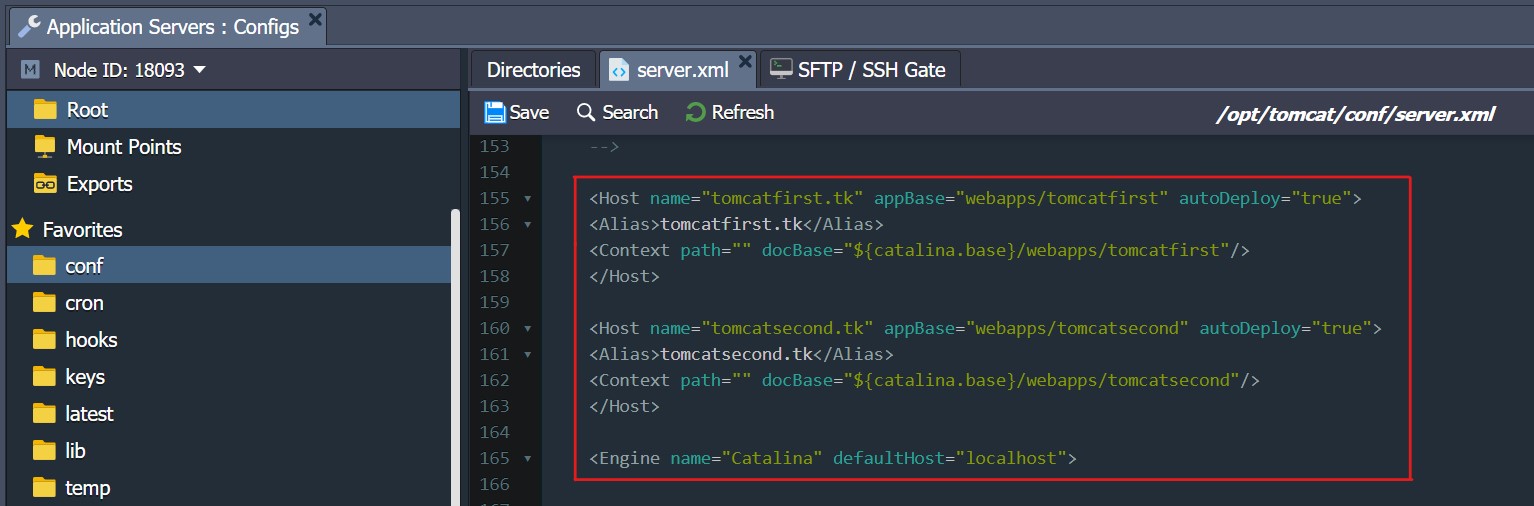Open Mount Points section

124,147
